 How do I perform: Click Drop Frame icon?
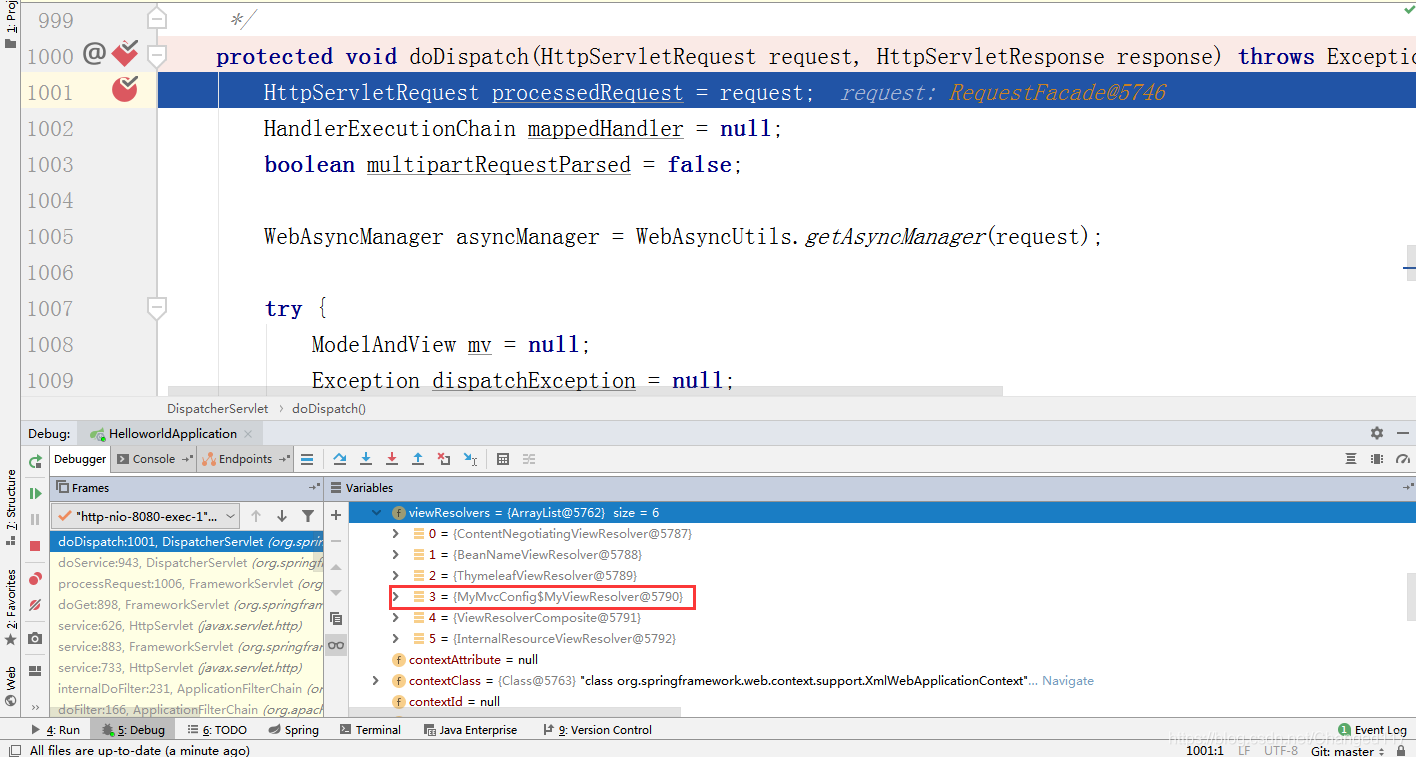(444, 459)
